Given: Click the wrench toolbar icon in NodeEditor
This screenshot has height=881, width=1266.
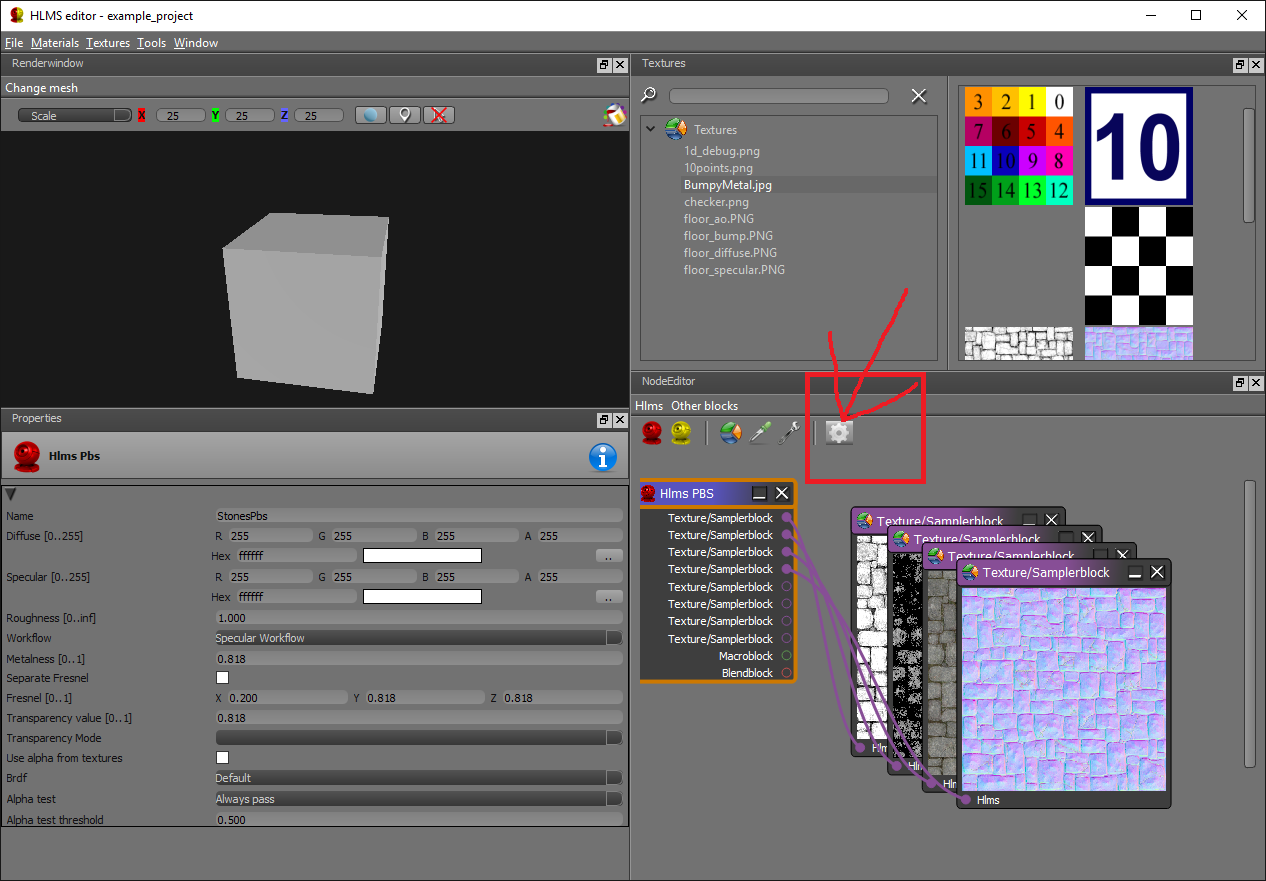Looking at the screenshot, I should 789,433.
